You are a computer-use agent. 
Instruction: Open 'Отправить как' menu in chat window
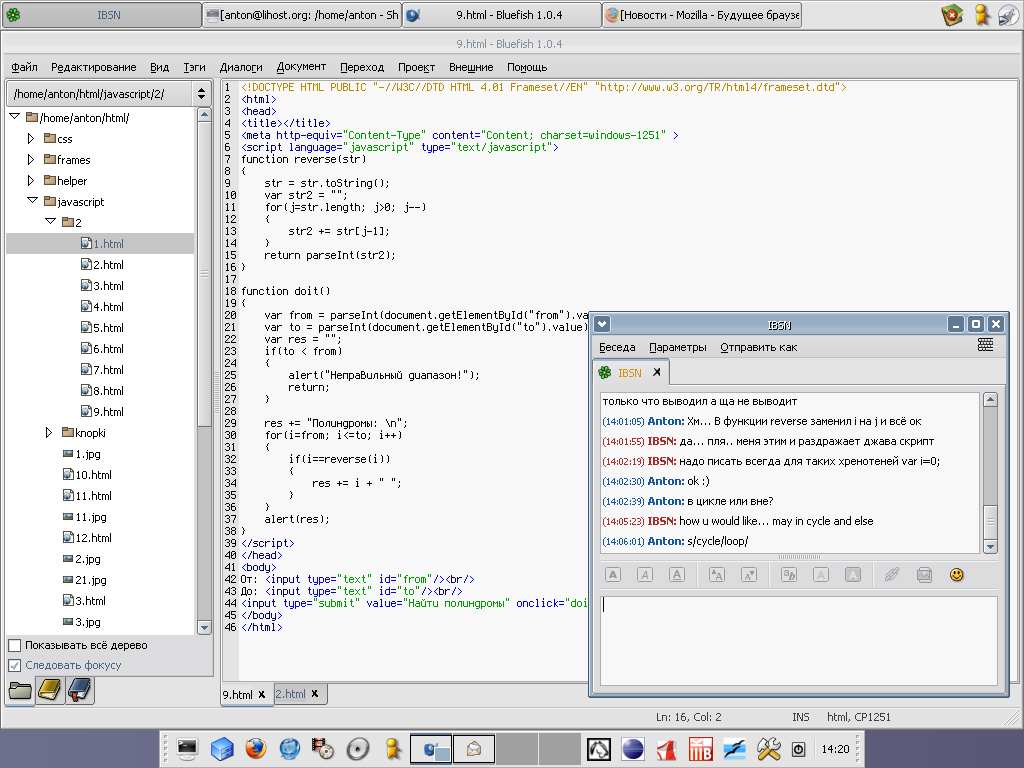coord(759,347)
